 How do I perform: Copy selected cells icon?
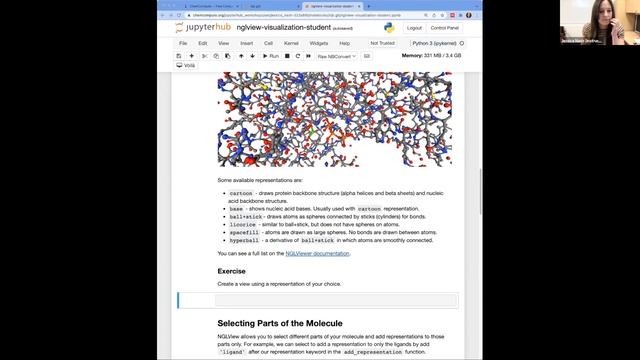tap(216, 56)
